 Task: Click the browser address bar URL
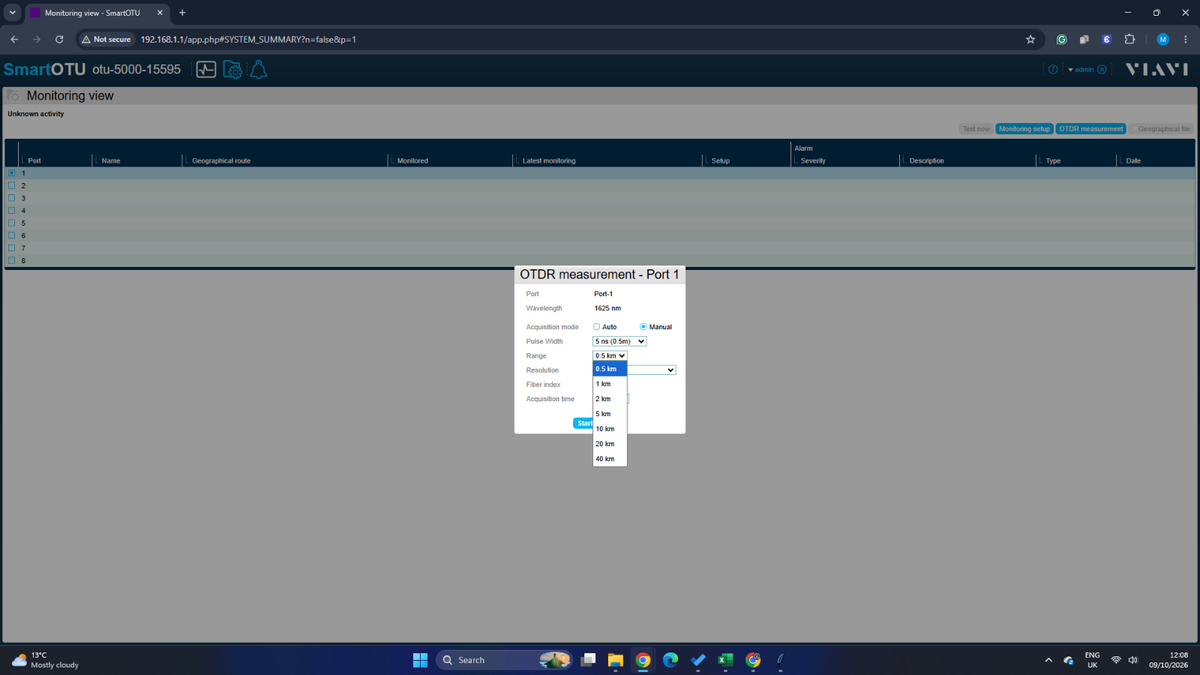[249, 40]
